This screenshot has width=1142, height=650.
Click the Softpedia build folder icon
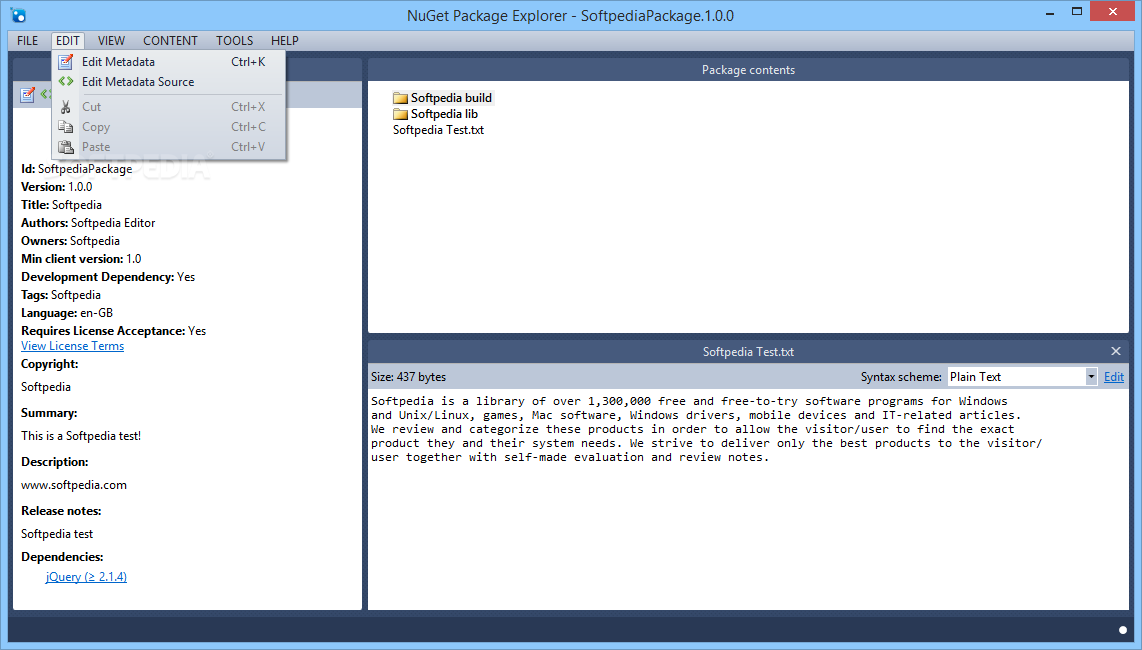coord(400,98)
